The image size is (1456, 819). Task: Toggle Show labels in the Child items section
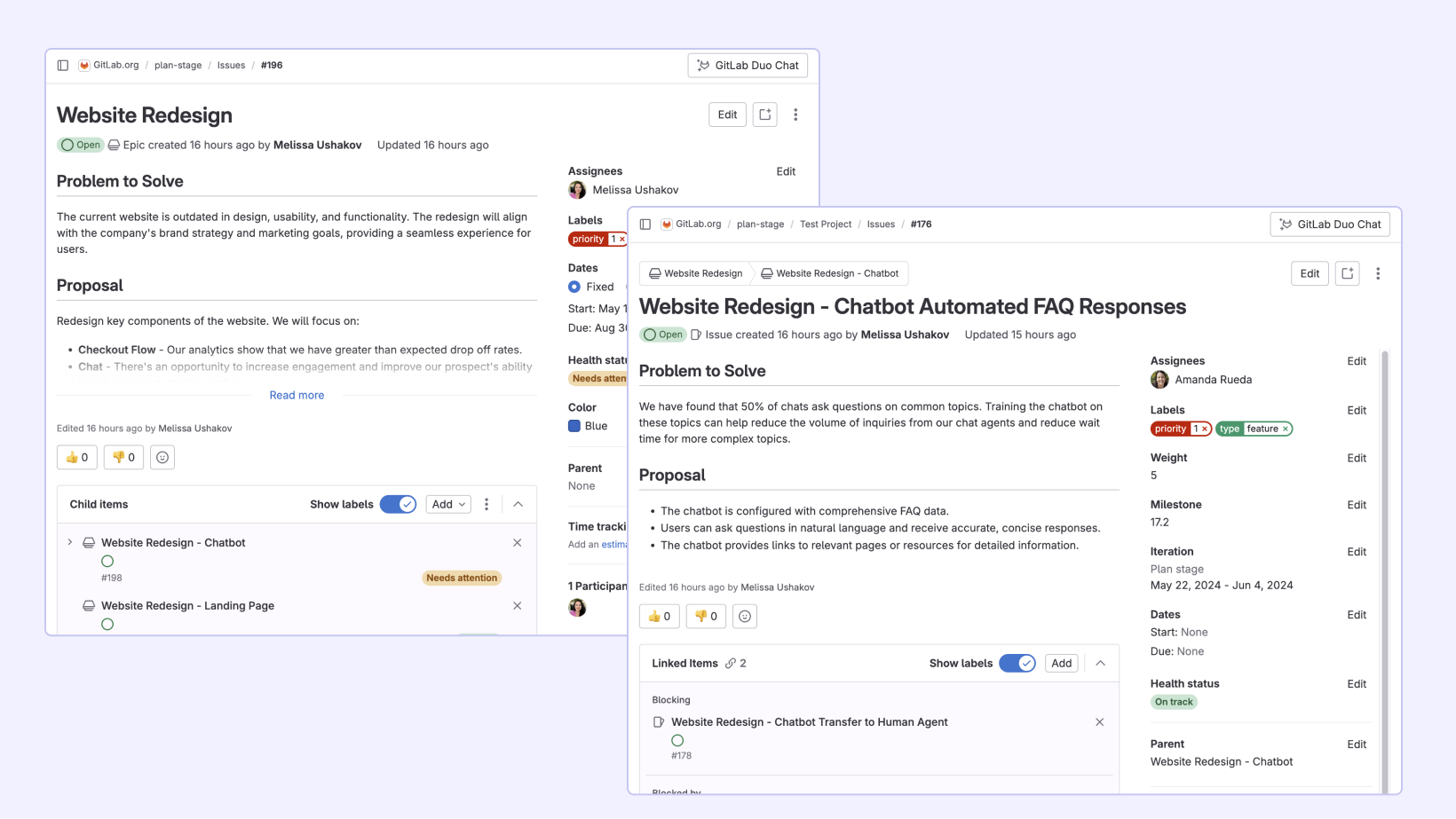click(x=398, y=504)
